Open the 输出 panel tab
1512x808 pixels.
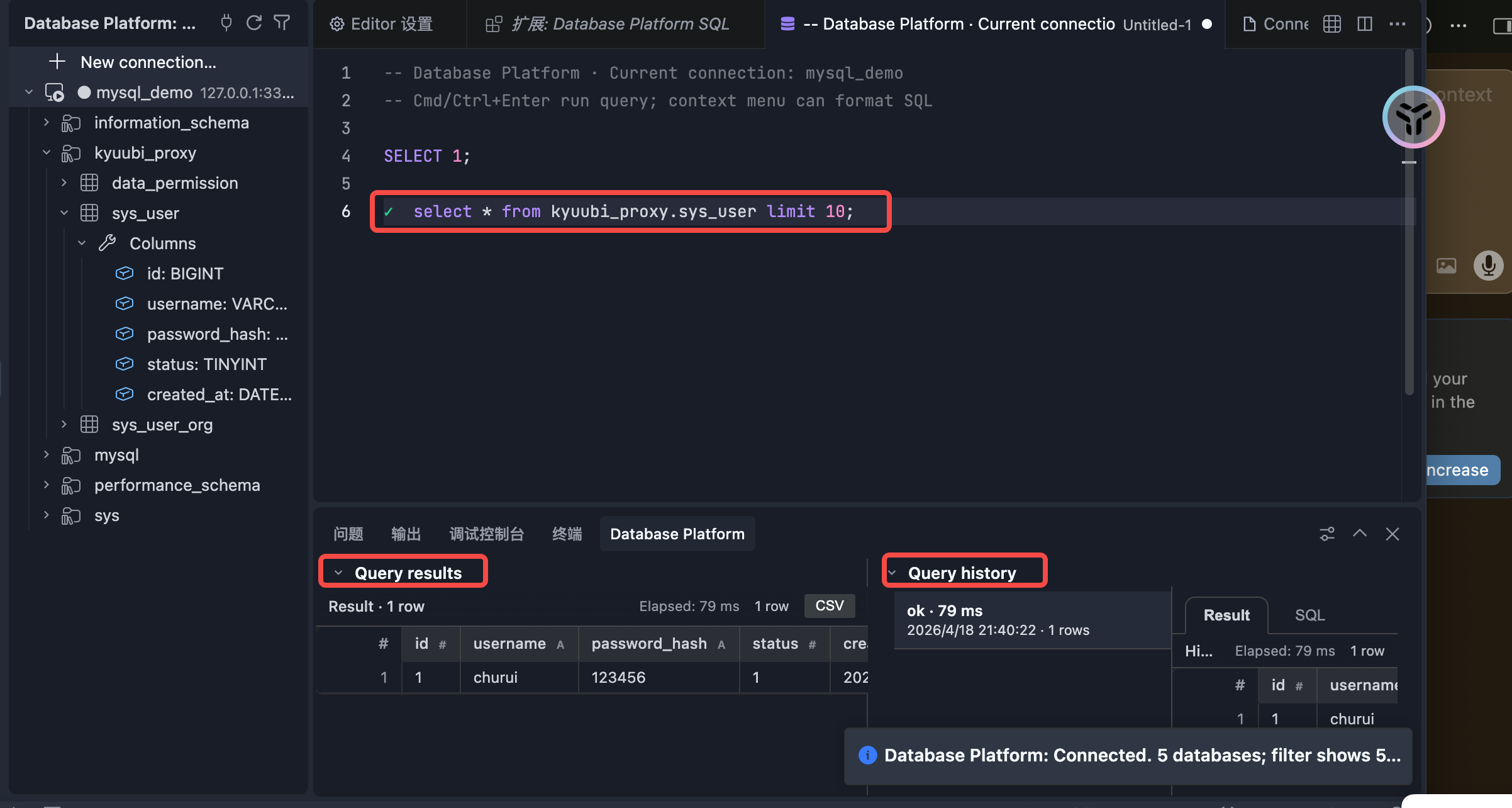[406, 534]
